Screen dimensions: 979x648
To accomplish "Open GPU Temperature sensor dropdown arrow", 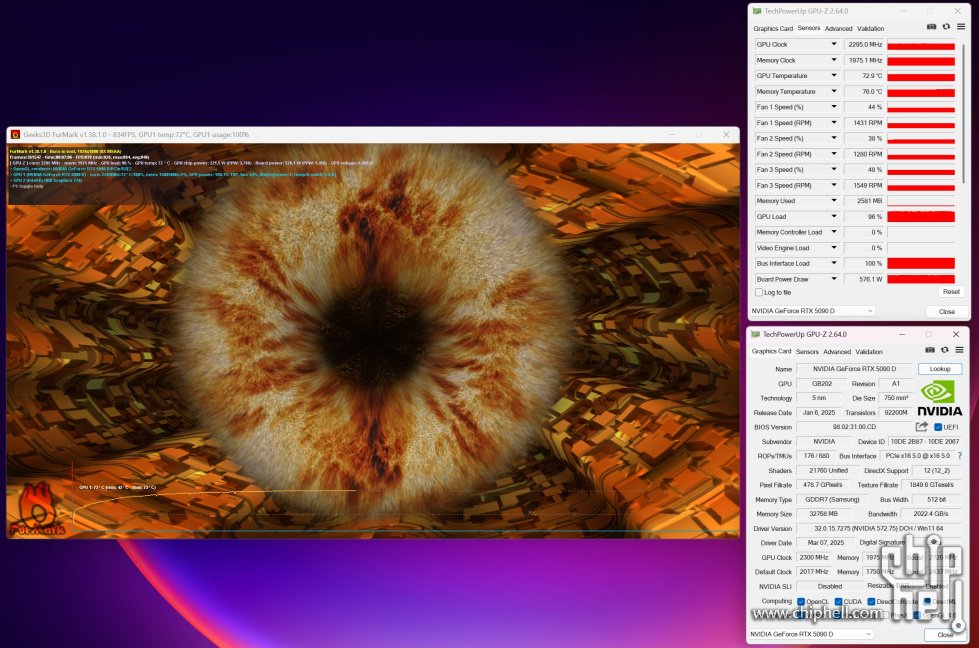I will coord(834,76).
